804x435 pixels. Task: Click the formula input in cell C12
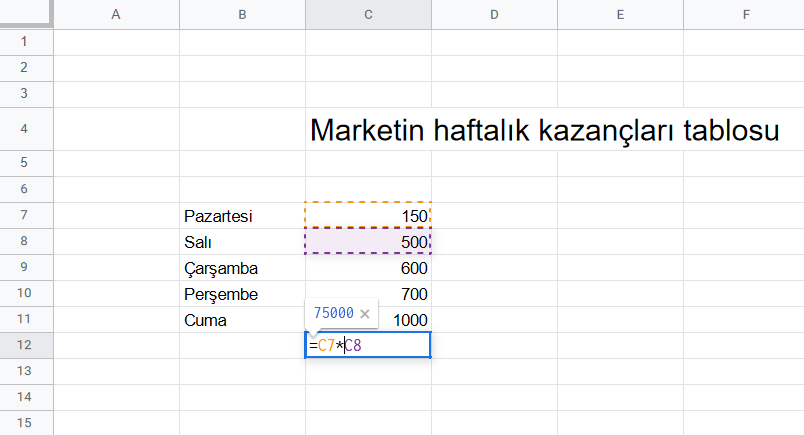point(368,345)
